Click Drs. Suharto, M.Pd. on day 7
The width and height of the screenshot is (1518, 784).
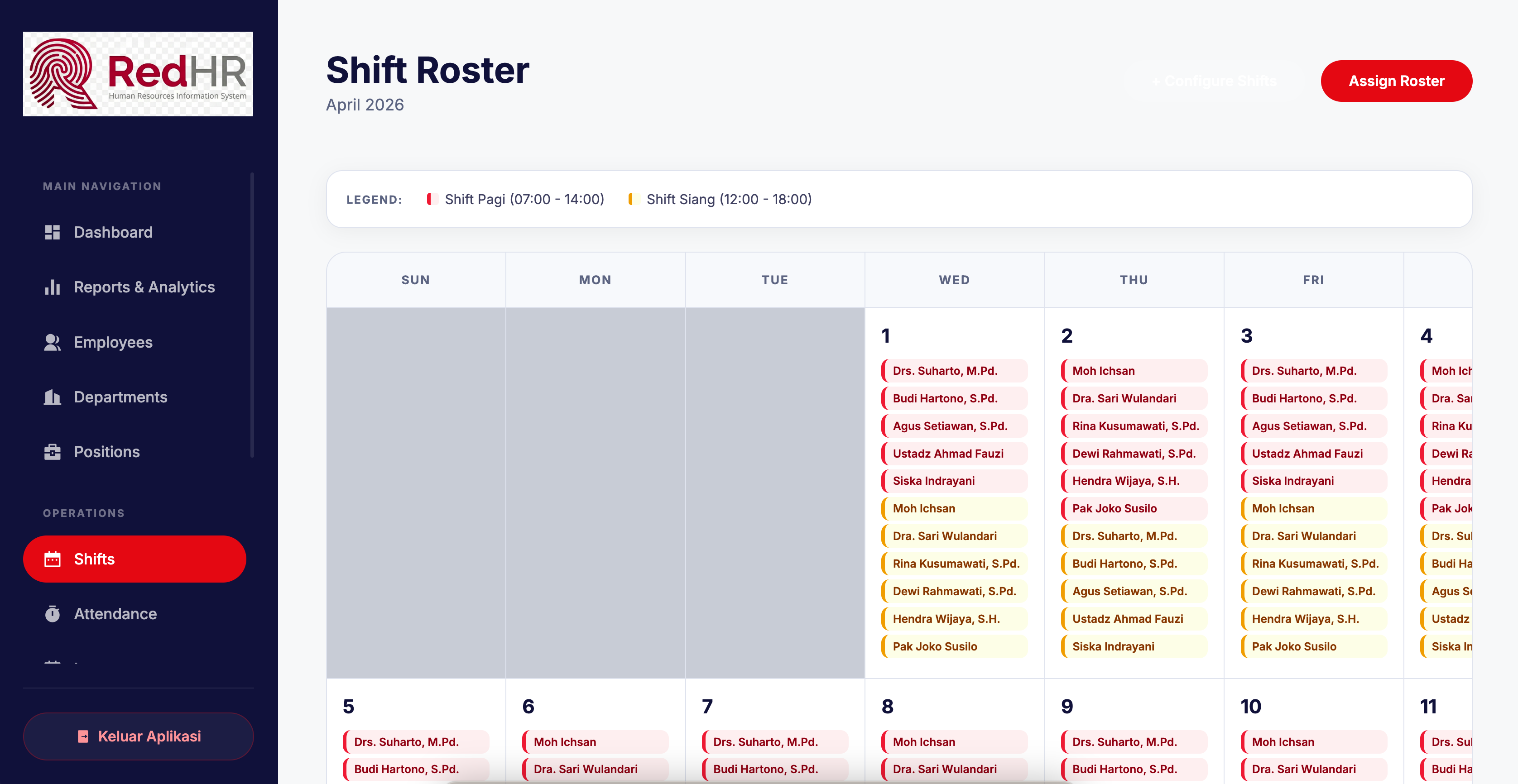[x=775, y=741]
